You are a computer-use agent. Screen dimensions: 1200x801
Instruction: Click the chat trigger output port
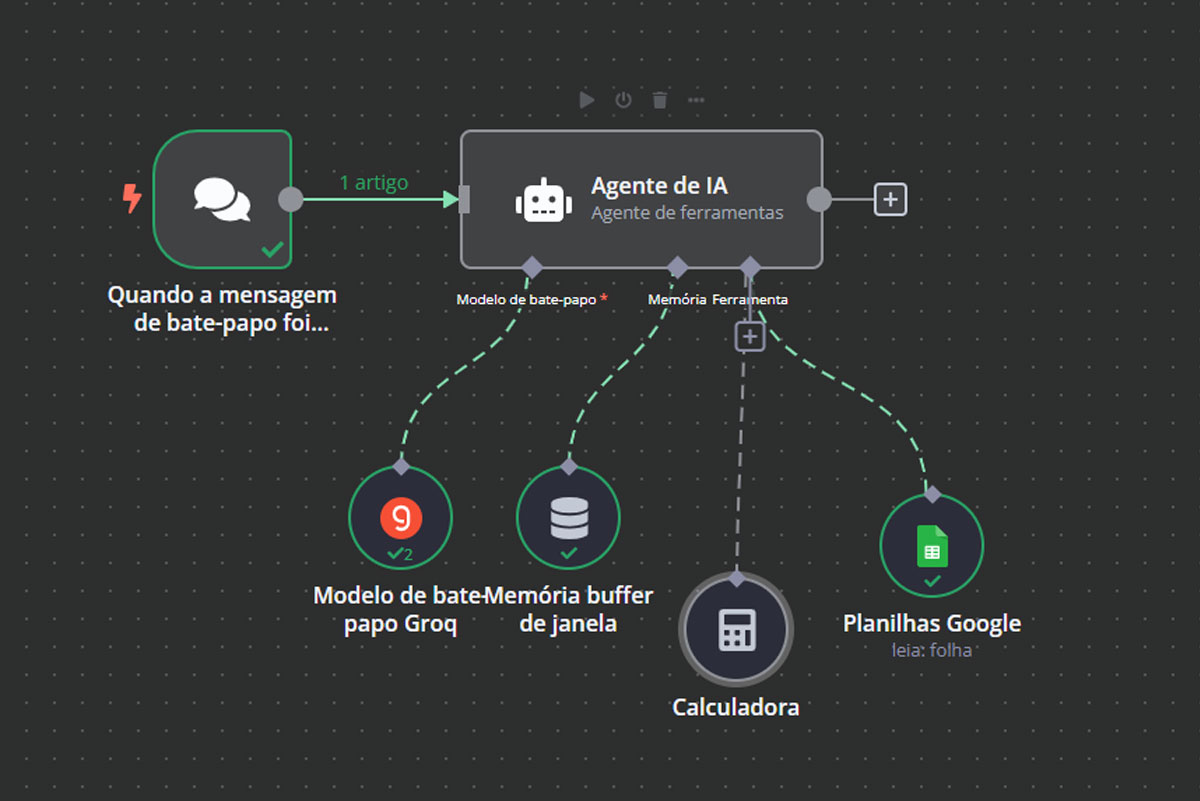(x=290, y=199)
